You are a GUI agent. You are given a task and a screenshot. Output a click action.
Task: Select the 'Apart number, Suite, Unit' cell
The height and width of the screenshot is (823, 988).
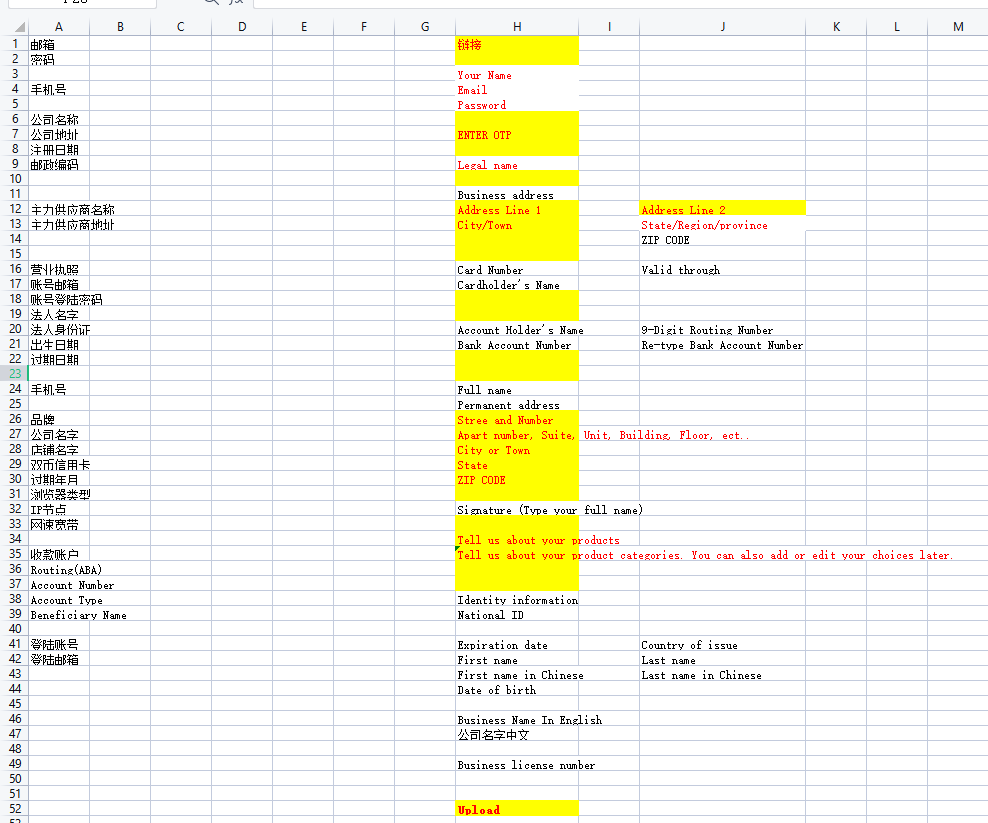(517, 434)
